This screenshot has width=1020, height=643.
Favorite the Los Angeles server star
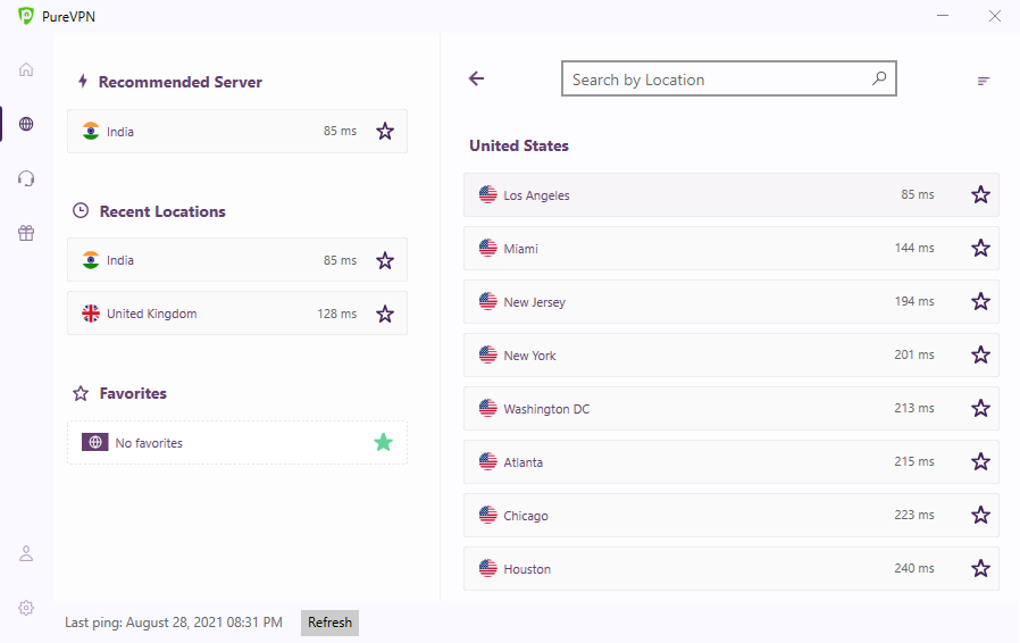pos(980,194)
